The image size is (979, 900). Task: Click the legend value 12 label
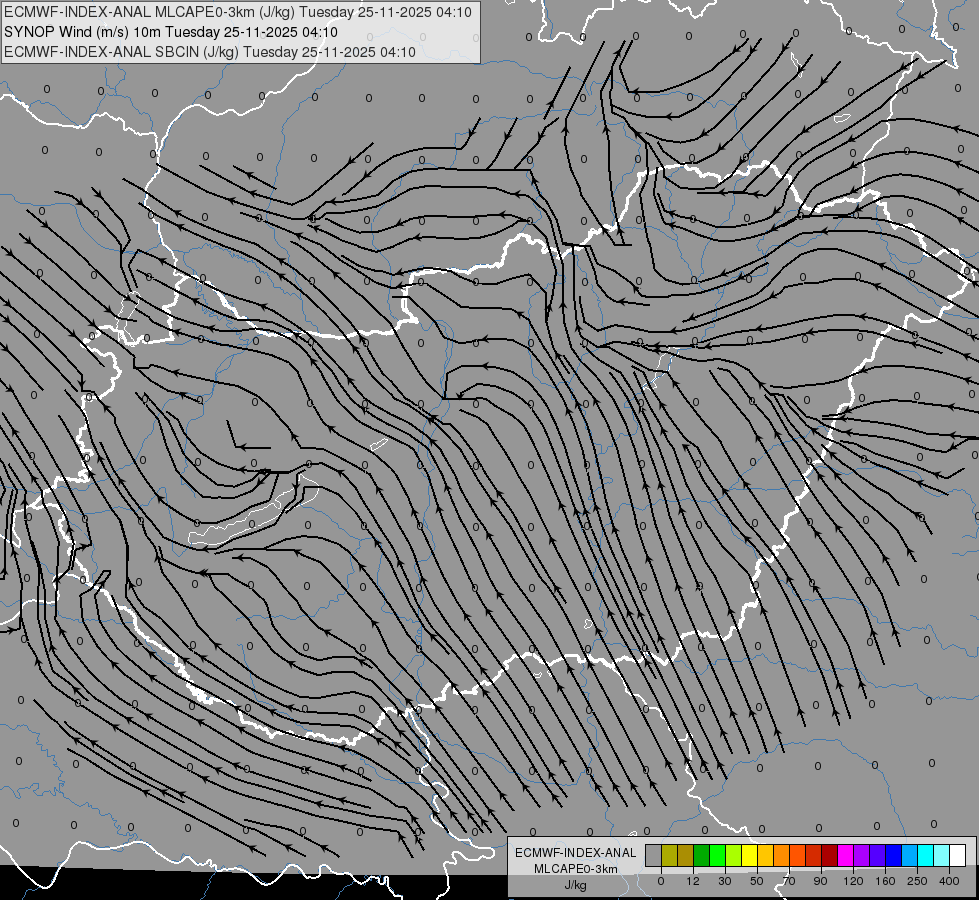[x=693, y=881]
